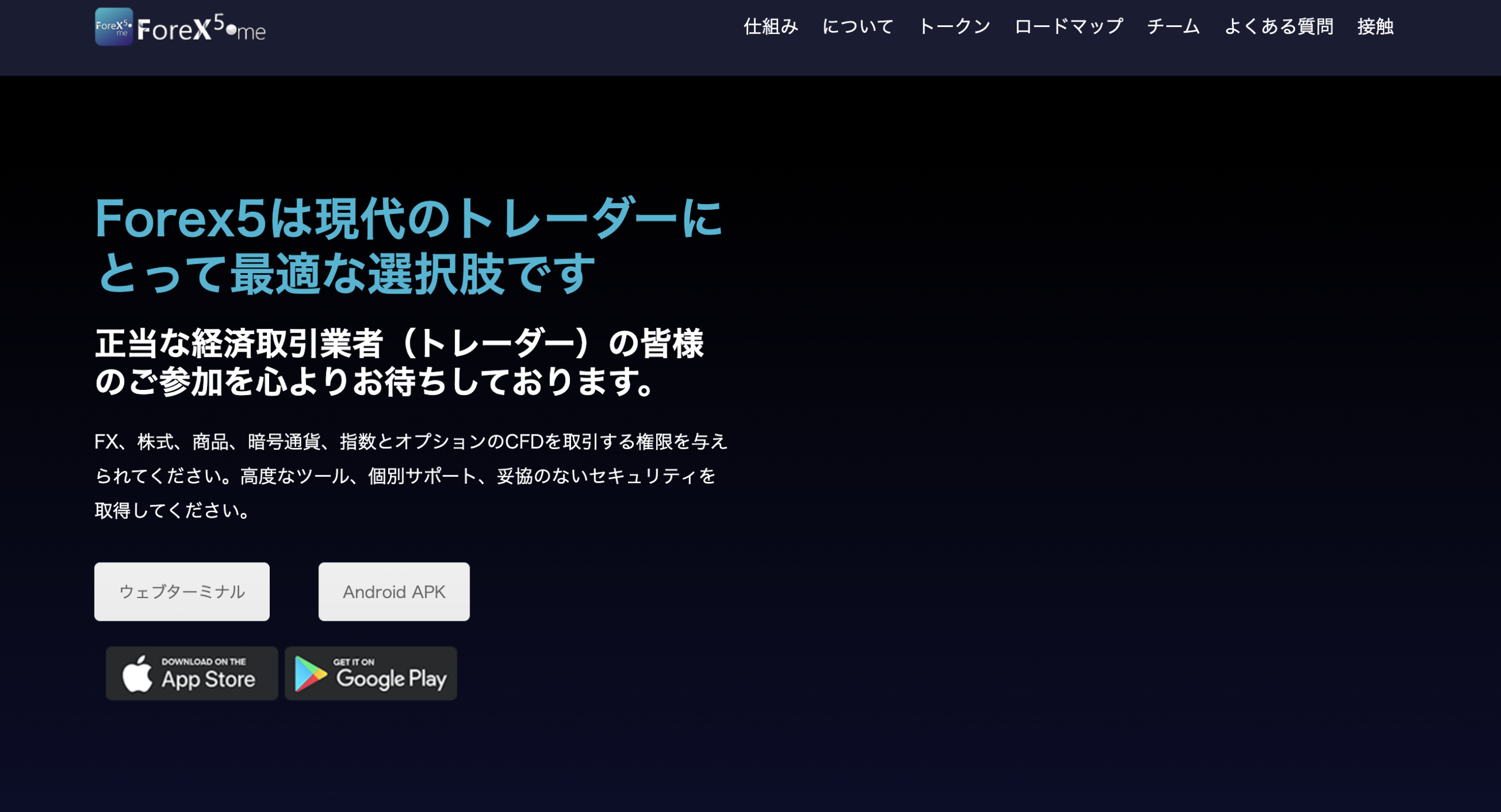Select トークン in the navigation bar
The height and width of the screenshot is (812, 1501).
point(954,26)
